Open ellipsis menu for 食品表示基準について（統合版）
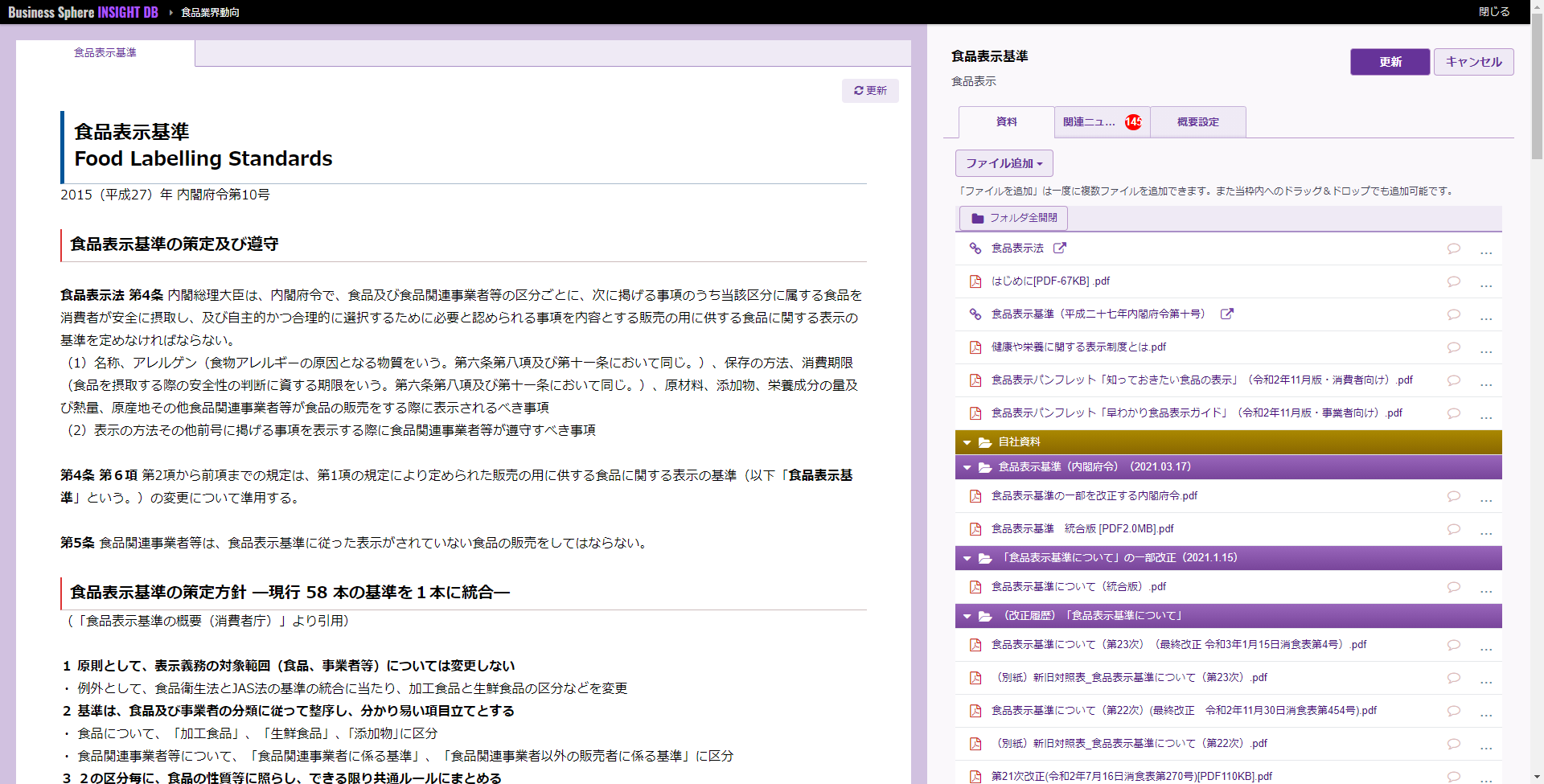Viewport: 1544px width, 784px height. [x=1485, y=589]
